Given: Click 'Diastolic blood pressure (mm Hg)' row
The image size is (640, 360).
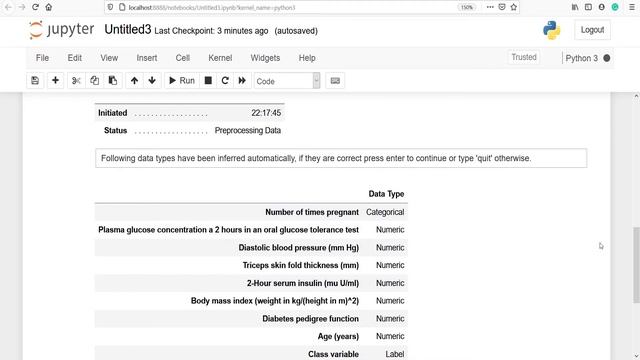Looking at the screenshot, I should pos(251,248).
